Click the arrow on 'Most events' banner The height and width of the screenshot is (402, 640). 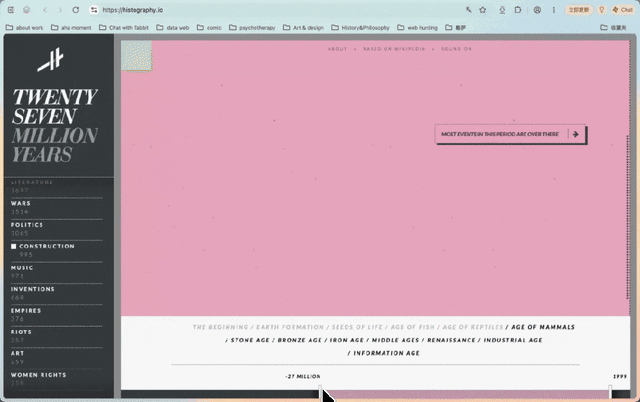point(576,134)
